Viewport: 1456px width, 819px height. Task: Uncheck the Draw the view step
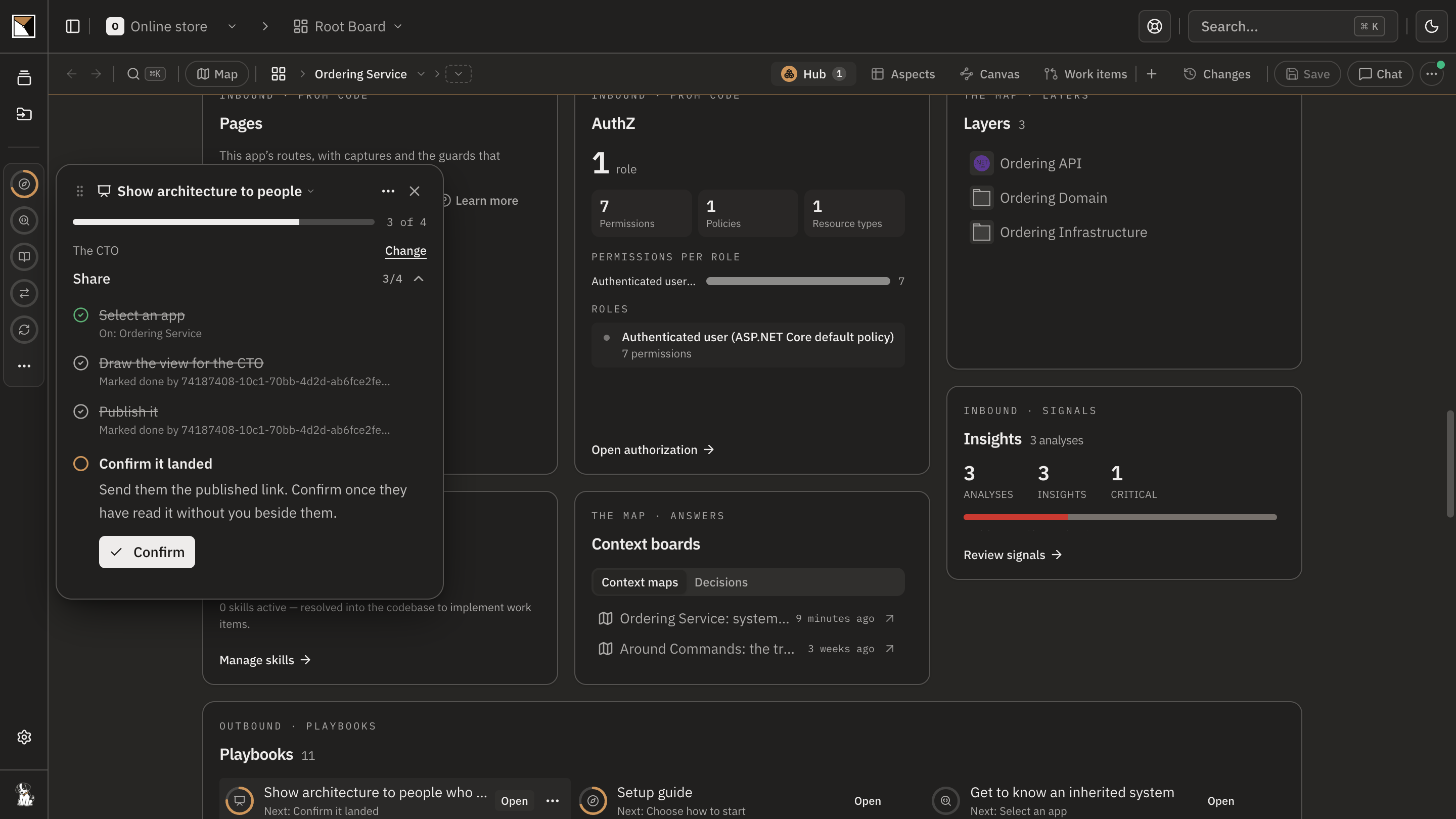click(x=81, y=363)
